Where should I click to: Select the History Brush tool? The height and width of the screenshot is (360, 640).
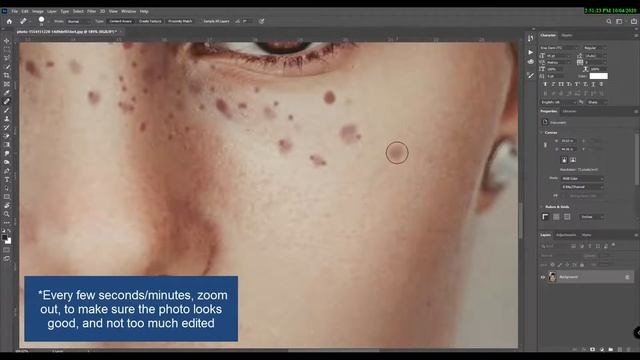click(7, 127)
